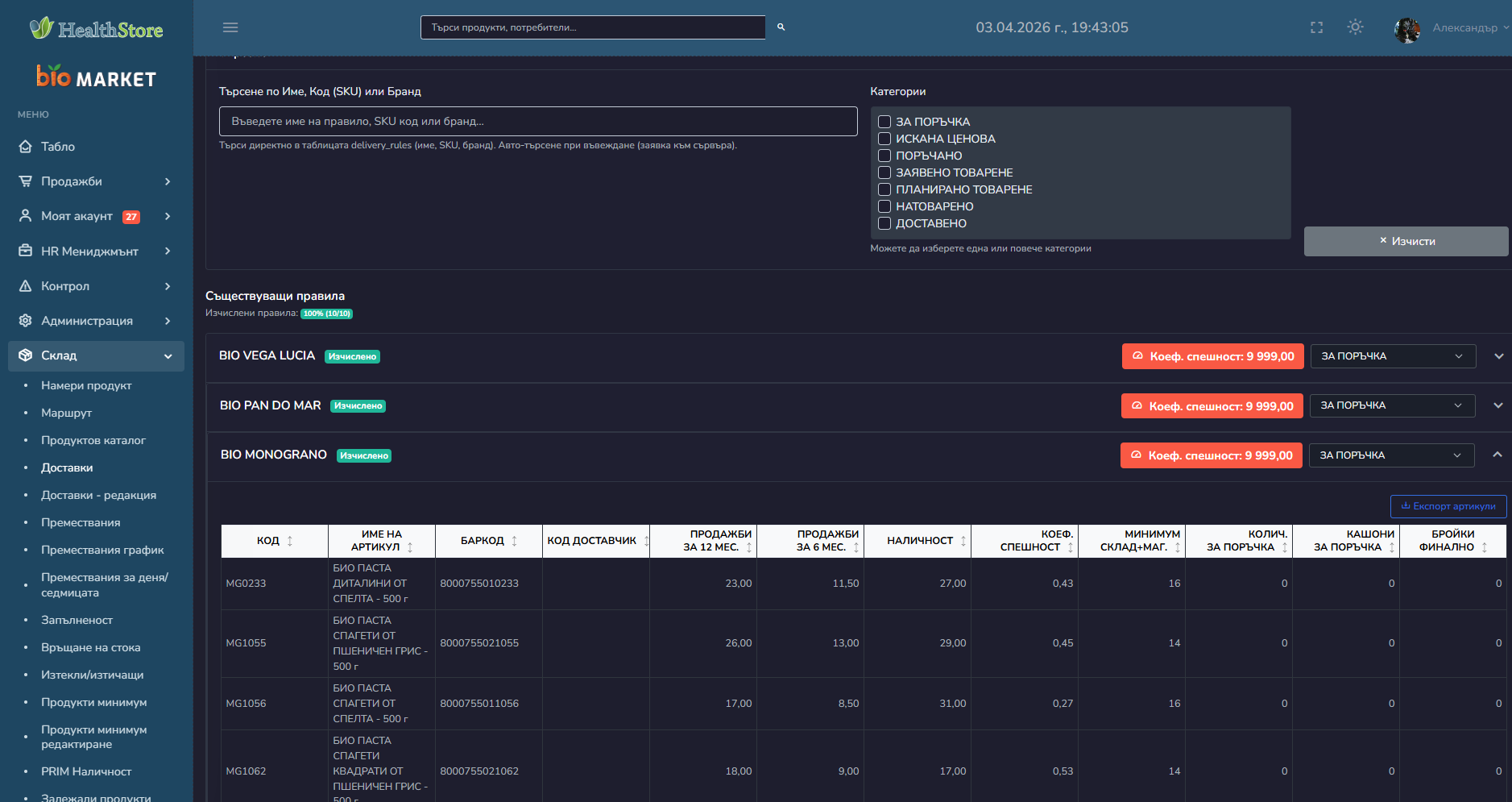Check the ПЛАНИРАНО ТОВАРЕНЕ category
The image size is (1512, 802).
pyautogui.click(x=884, y=189)
